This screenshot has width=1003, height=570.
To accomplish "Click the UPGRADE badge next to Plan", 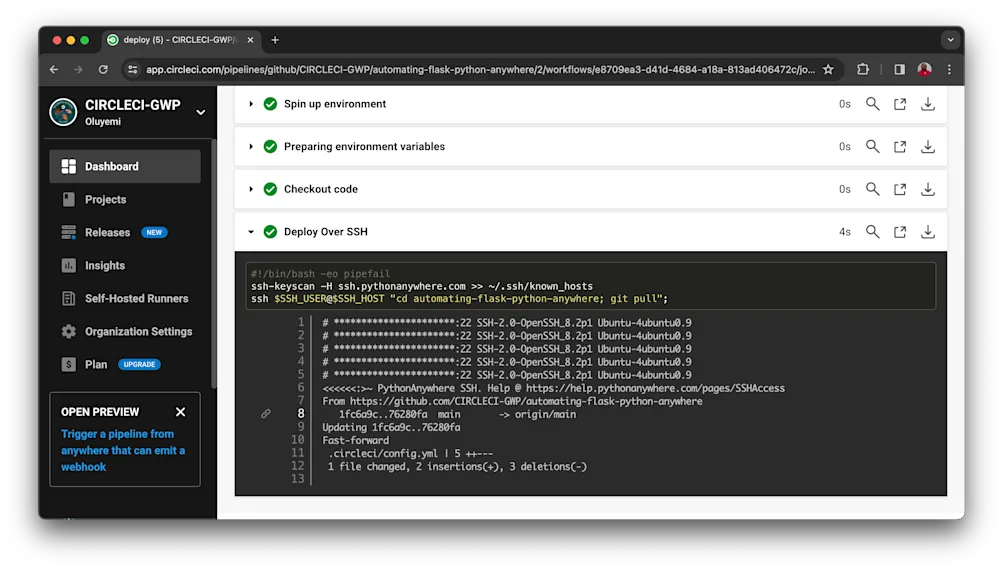I will pos(139,365).
